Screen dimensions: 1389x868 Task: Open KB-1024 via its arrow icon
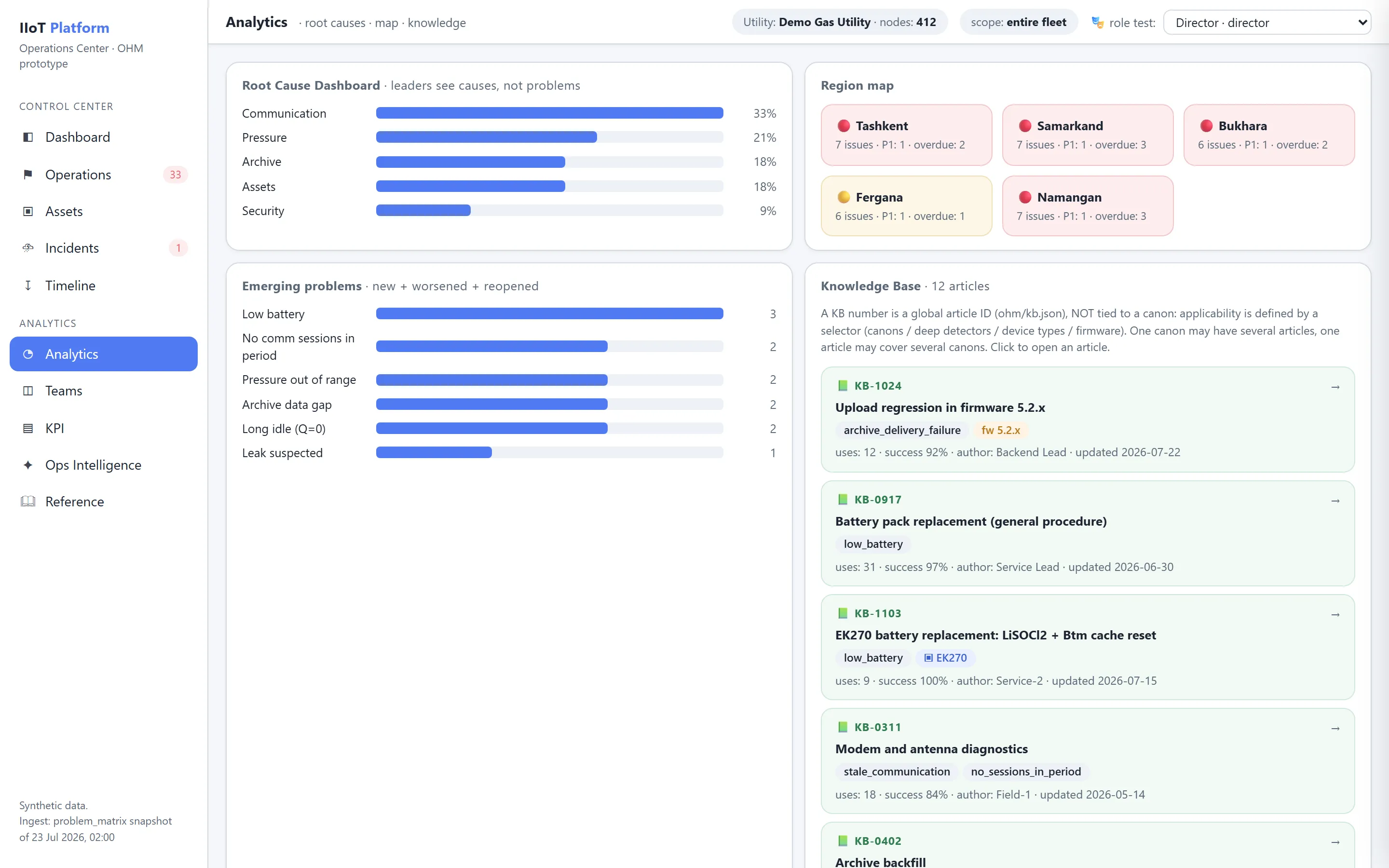[1335, 387]
